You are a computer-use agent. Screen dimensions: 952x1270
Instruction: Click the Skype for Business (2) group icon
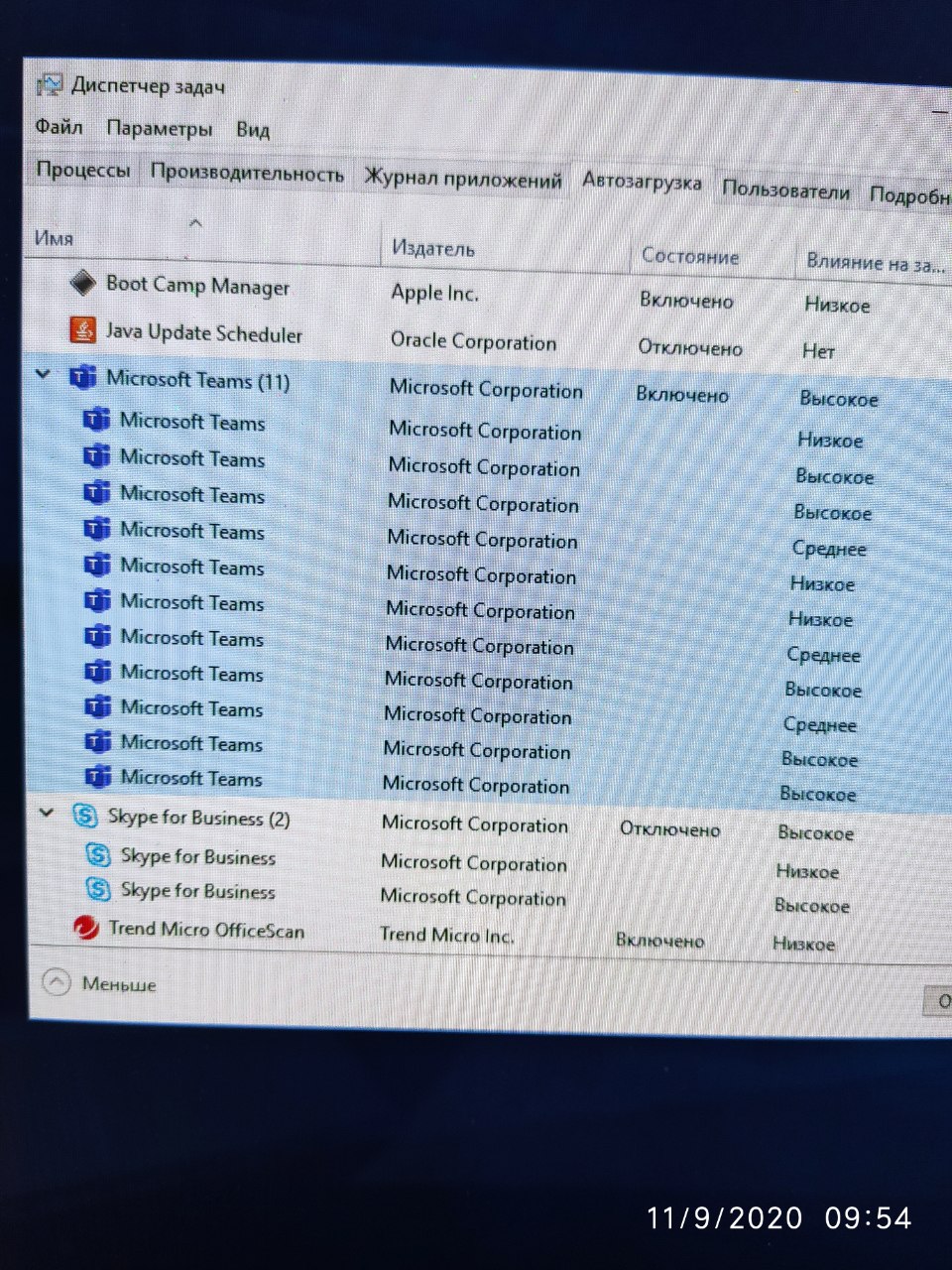85,817
